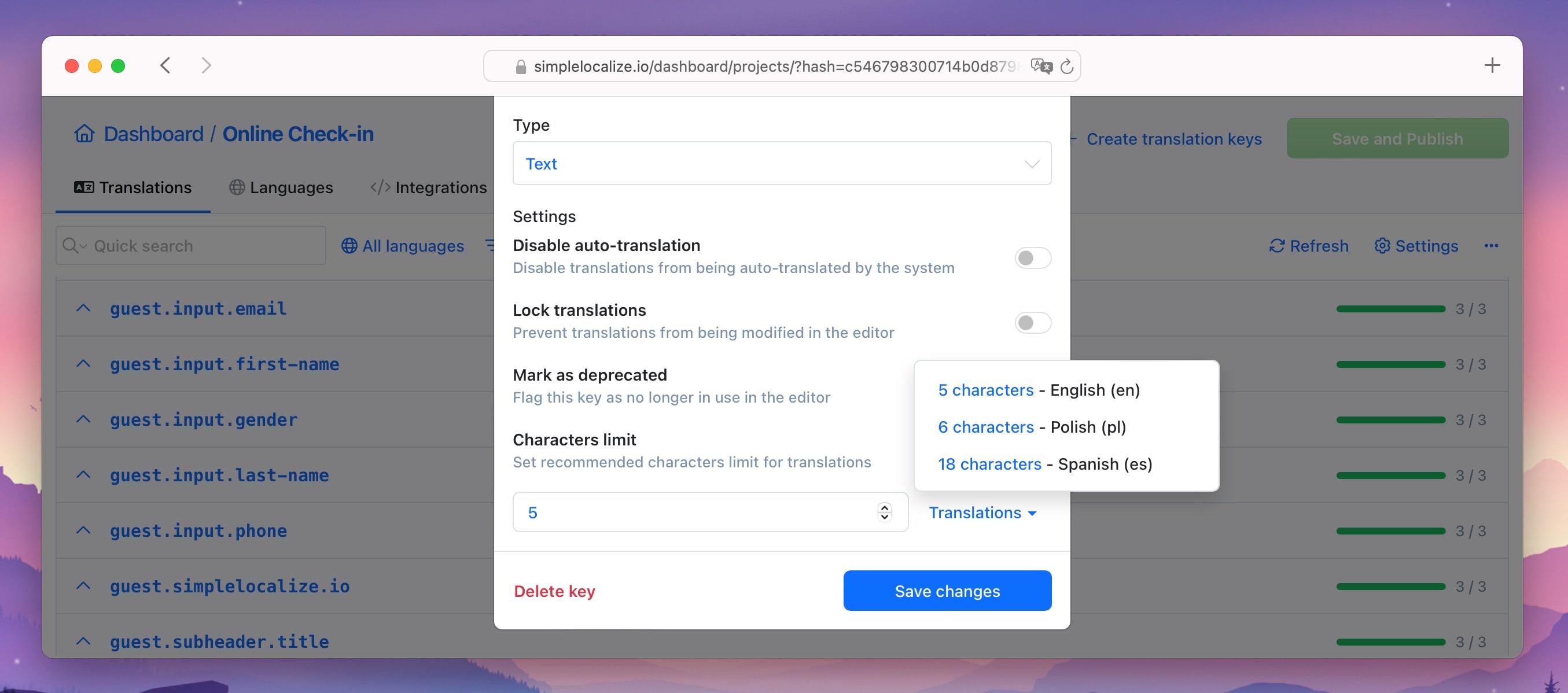Switch to the Languages tab
The height and width of the screenshot is (693, 1568).
click(x=281, y=187)
